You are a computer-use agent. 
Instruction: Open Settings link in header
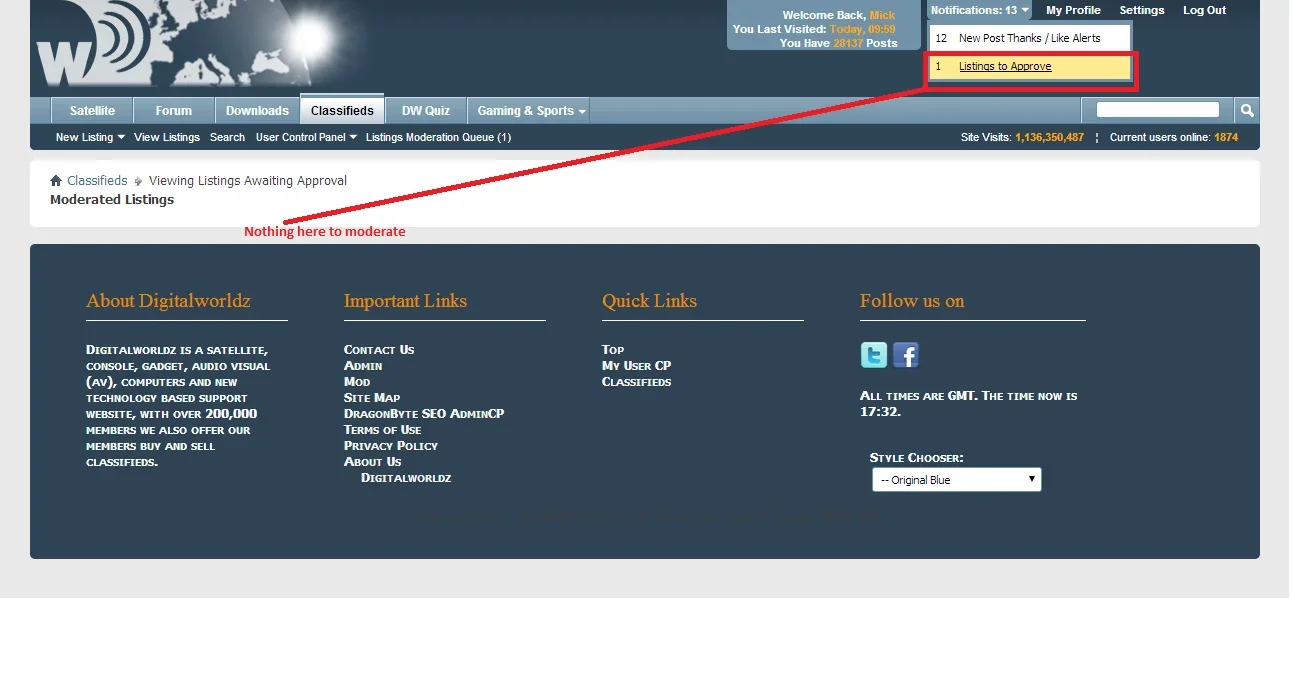1142,10
